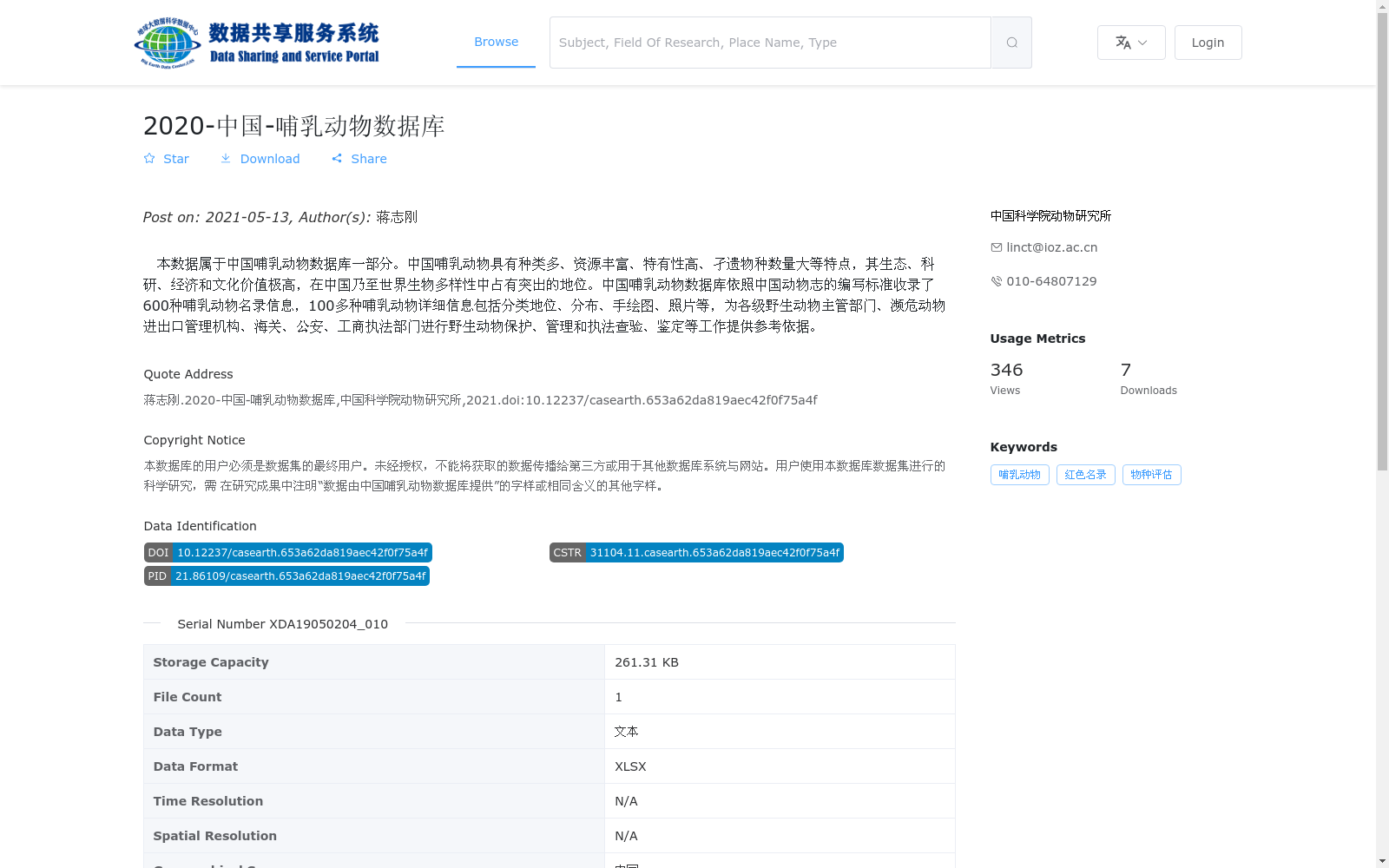Click the email envelope icon
This screenshot has height=868, width=1389.
(x=997, y=247)
